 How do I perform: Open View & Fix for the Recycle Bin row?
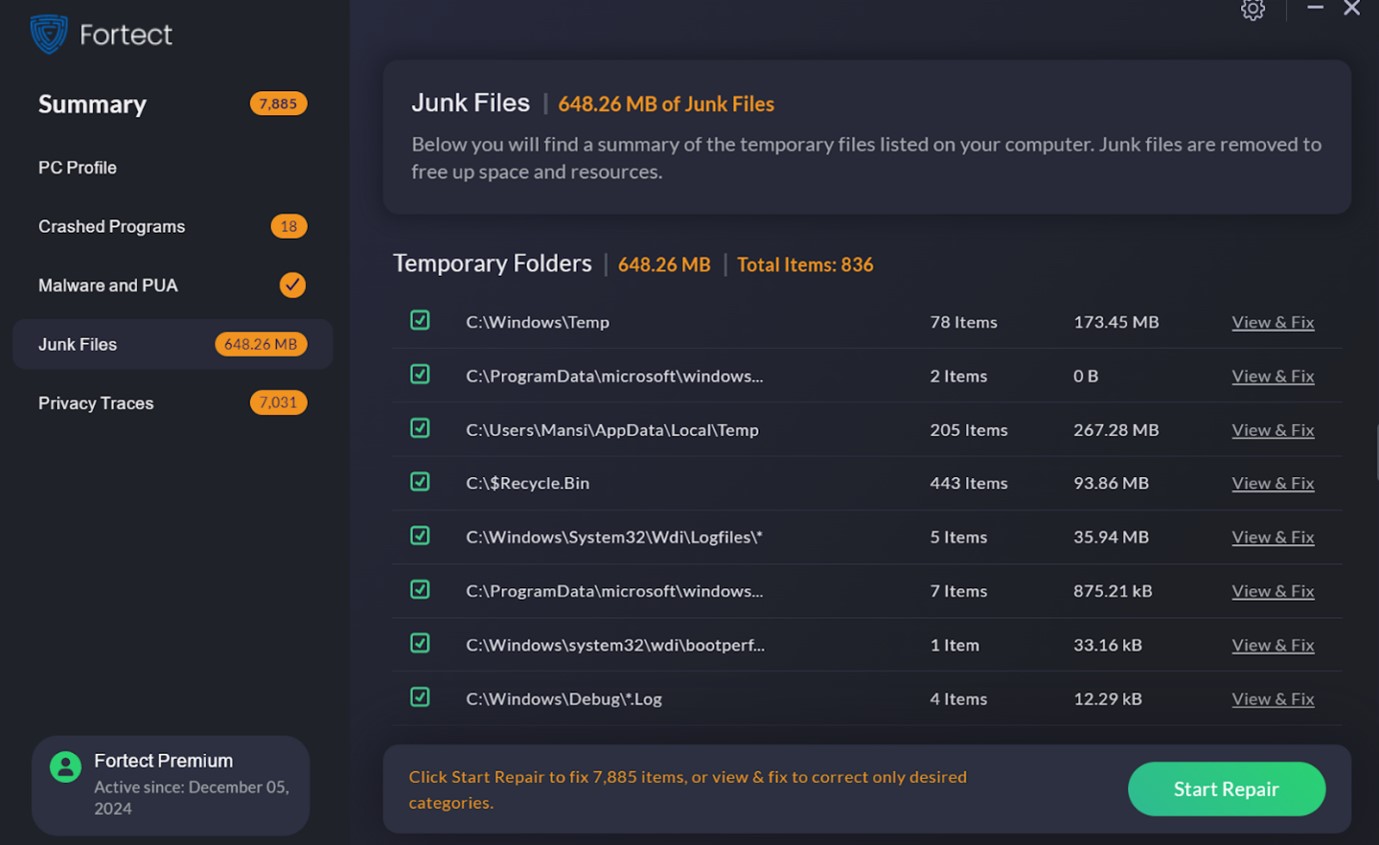1273,482
